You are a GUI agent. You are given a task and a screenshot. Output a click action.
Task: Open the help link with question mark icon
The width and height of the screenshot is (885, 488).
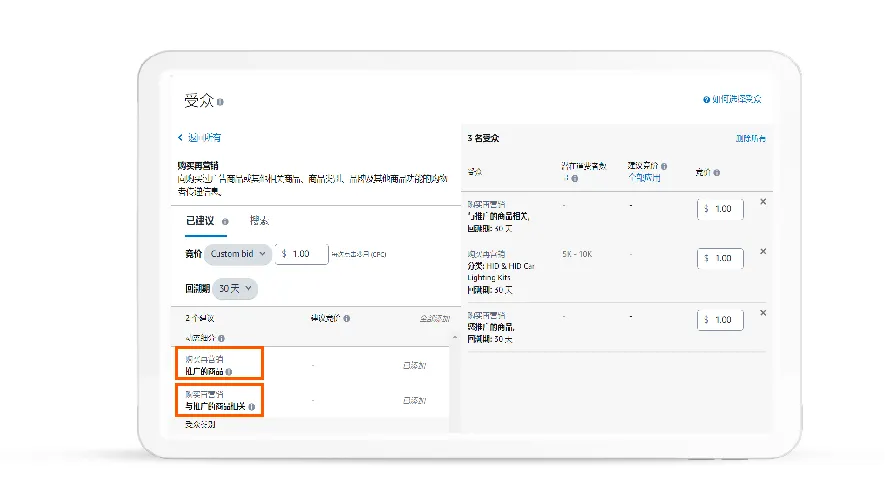point(732,99)
